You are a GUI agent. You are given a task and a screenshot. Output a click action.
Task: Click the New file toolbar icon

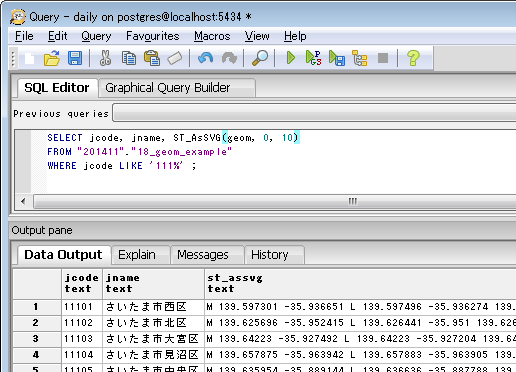(x=30, y=58)
